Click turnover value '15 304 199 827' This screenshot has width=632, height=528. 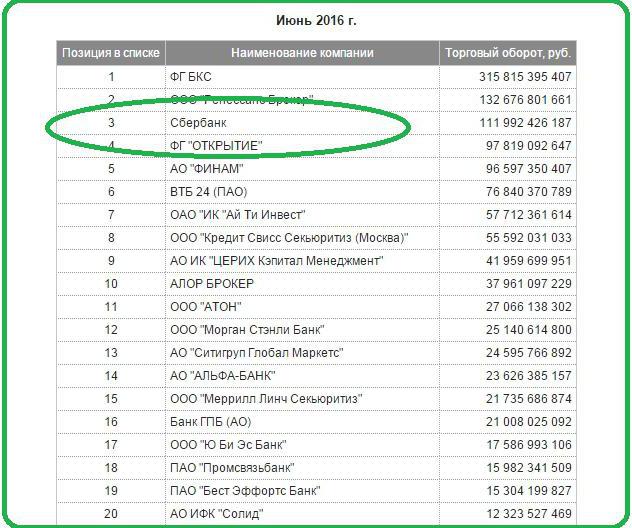[528, 491]
